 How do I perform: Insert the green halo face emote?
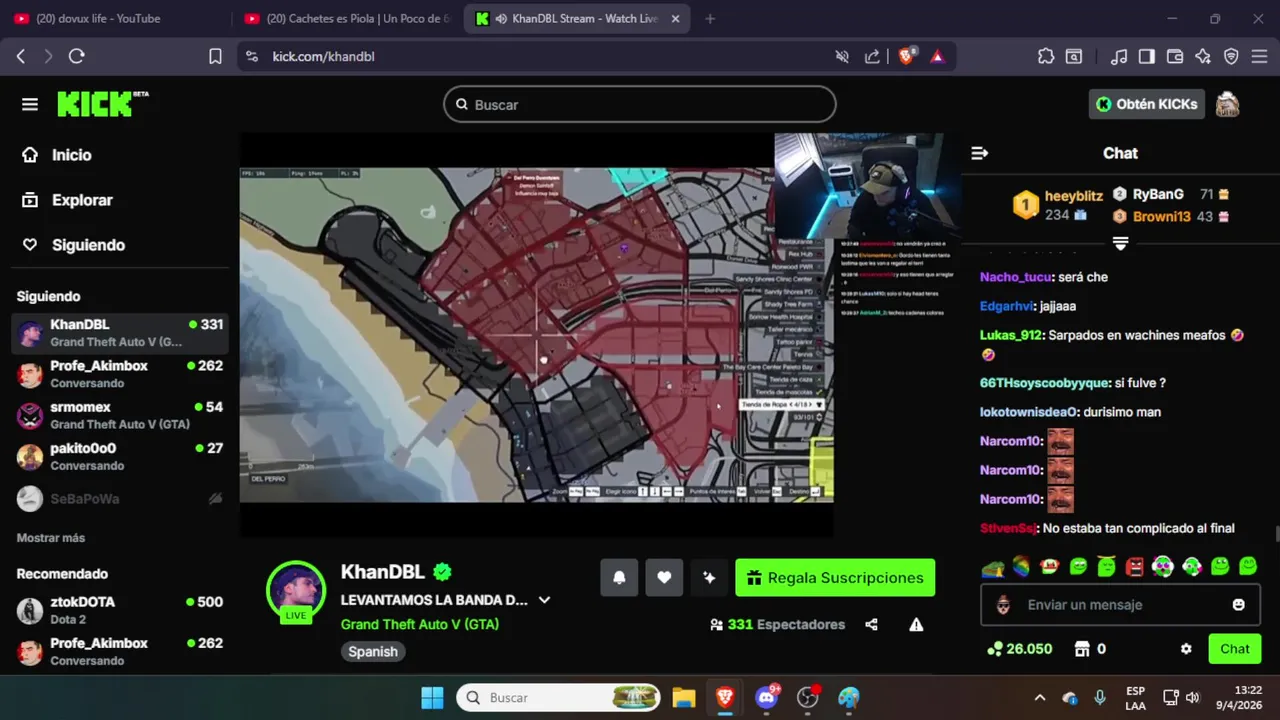point(1106,567)
